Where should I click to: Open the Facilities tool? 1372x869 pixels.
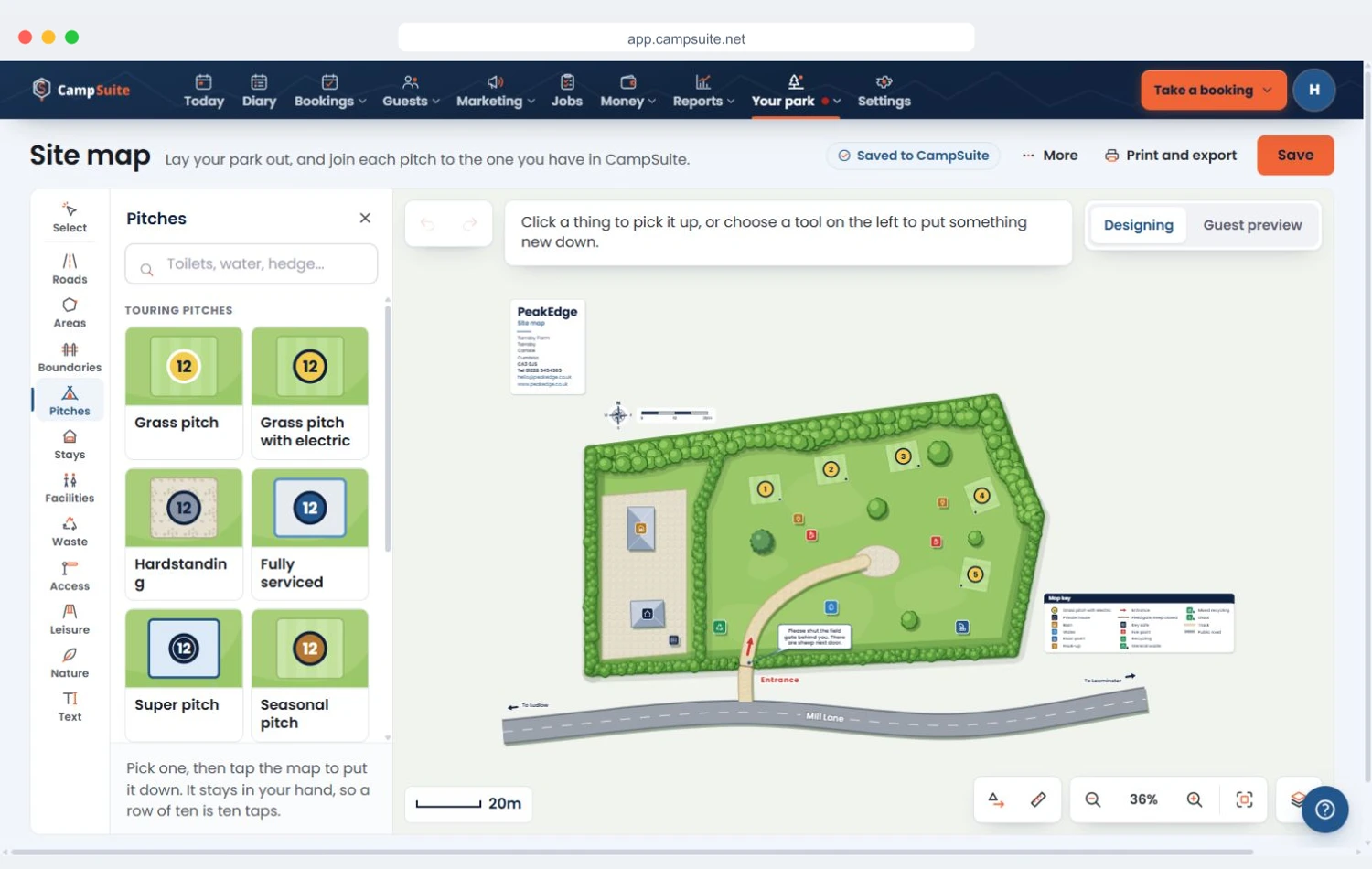[x=70, y=488]
